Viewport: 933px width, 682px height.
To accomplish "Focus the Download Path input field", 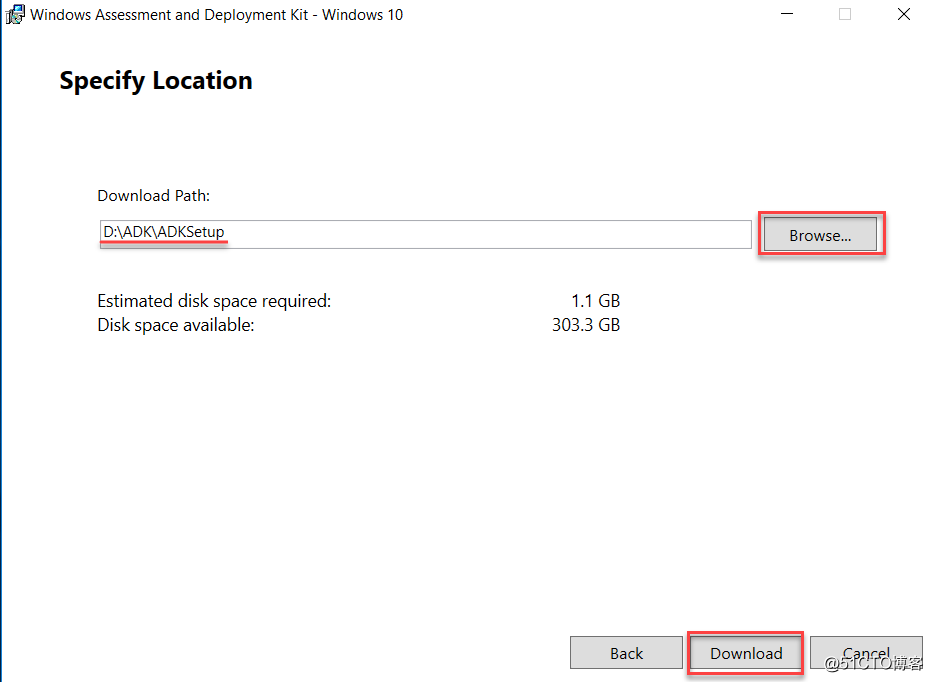I will coord(425,234).
